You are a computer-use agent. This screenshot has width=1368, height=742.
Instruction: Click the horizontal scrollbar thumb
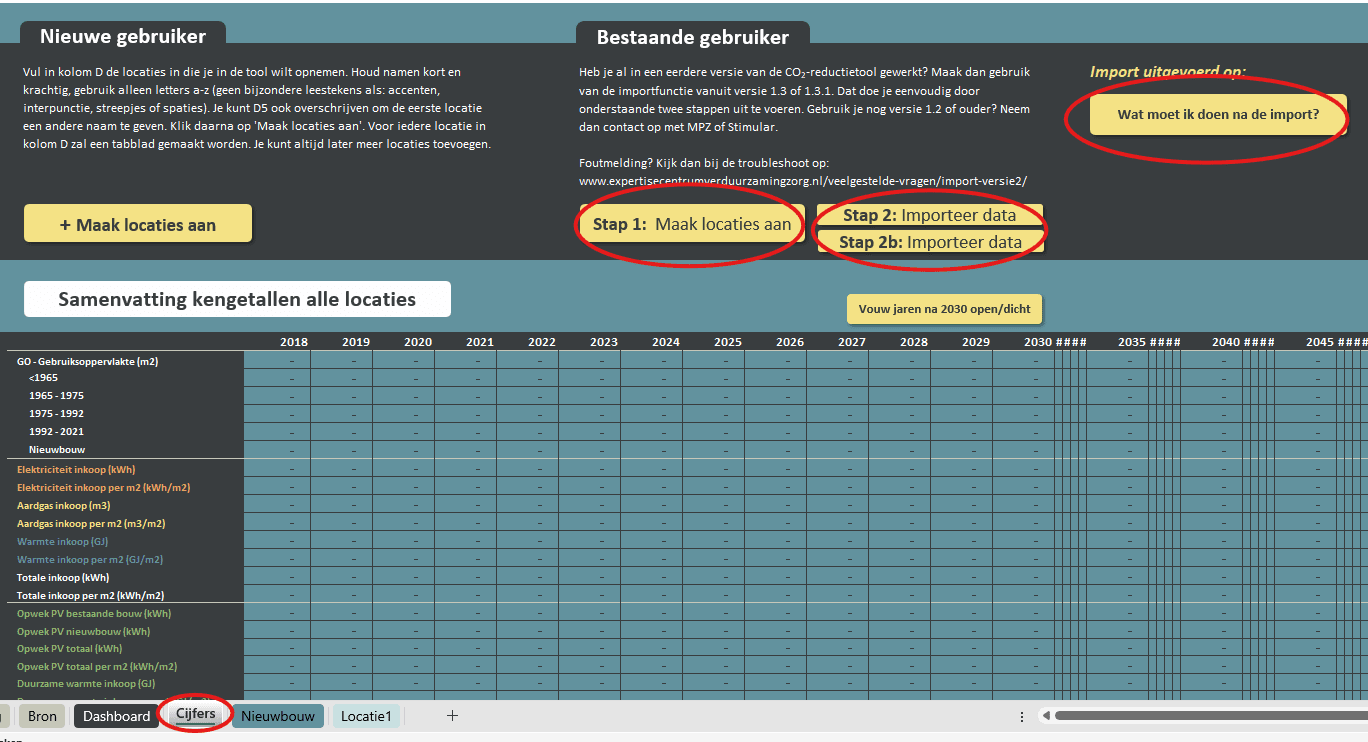click(1210, 716)
